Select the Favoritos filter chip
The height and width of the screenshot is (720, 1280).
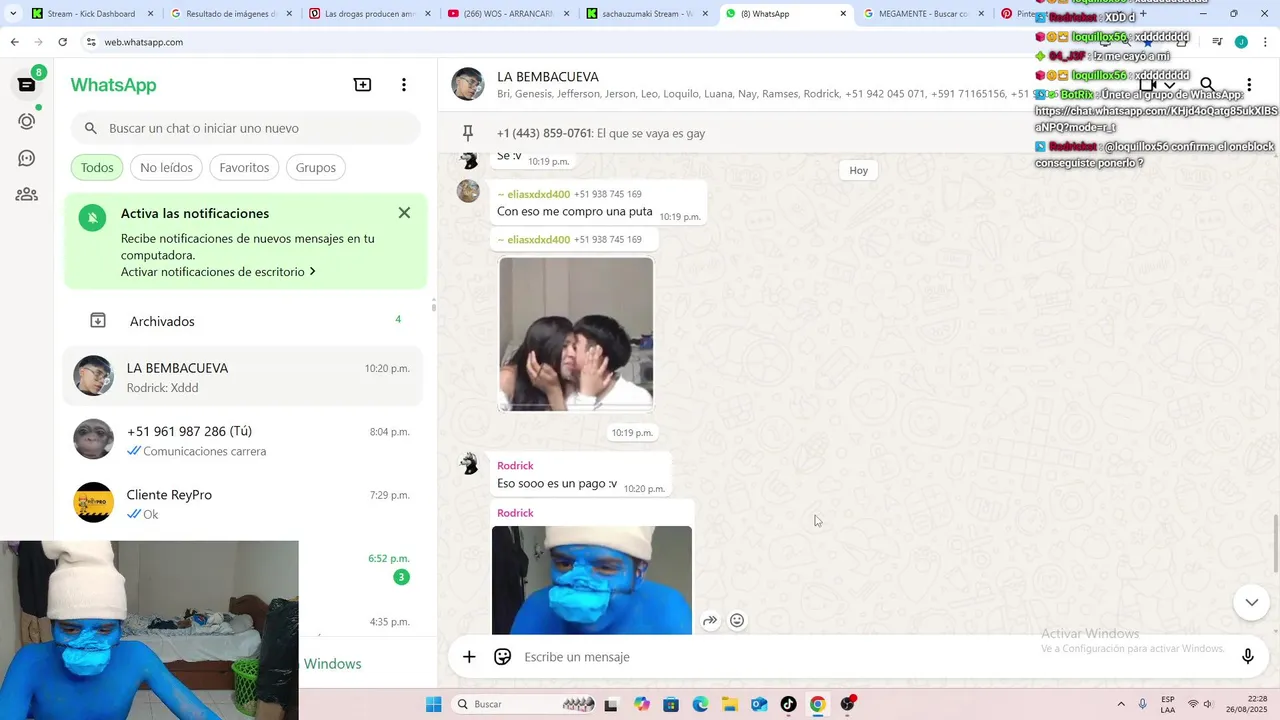pyautogui.click(x=244, y=167)
